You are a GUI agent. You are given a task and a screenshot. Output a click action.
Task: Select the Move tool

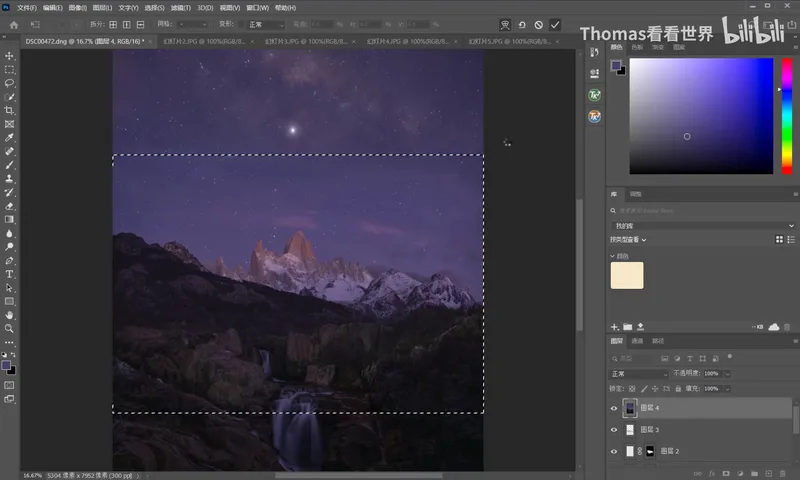[9, 56]
